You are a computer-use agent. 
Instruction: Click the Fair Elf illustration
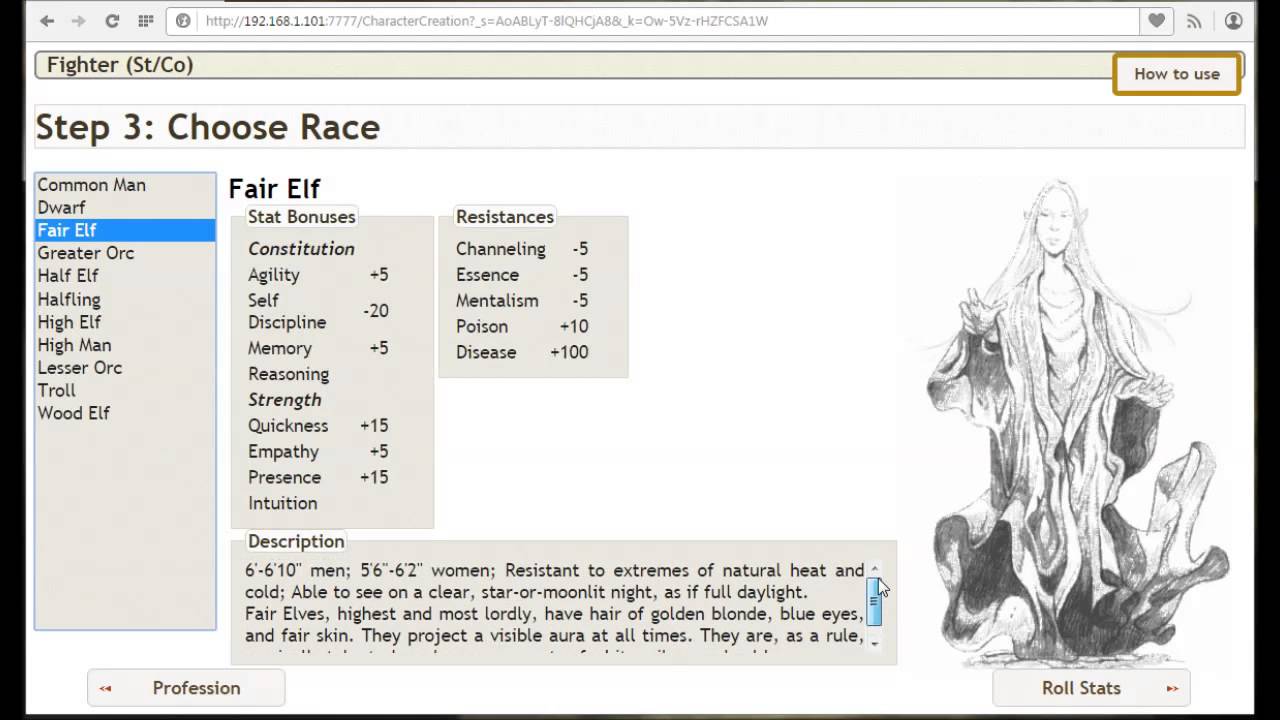pyautogui.click(x=1075, y=422)
